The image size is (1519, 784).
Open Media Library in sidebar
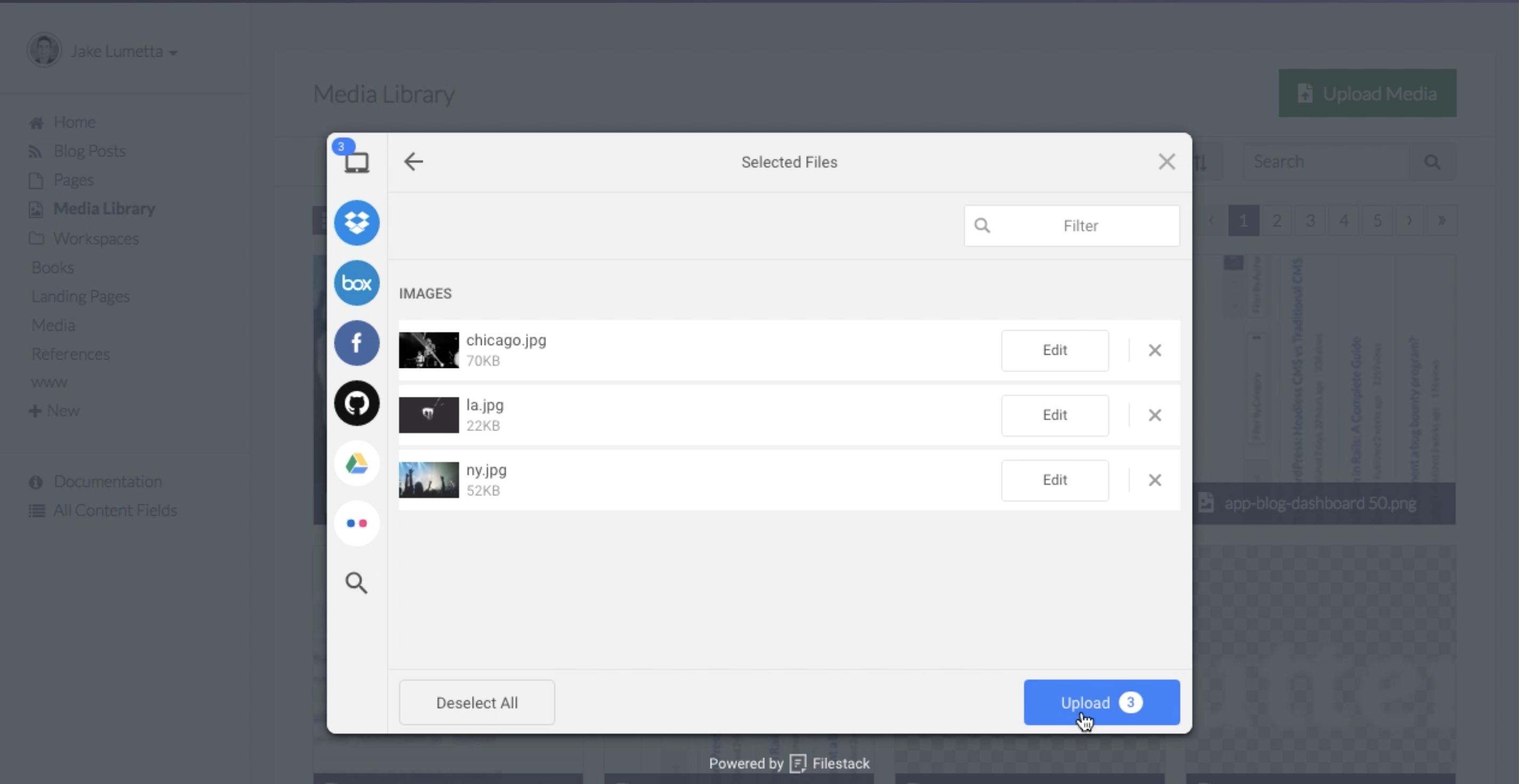[x=104, y=209]
